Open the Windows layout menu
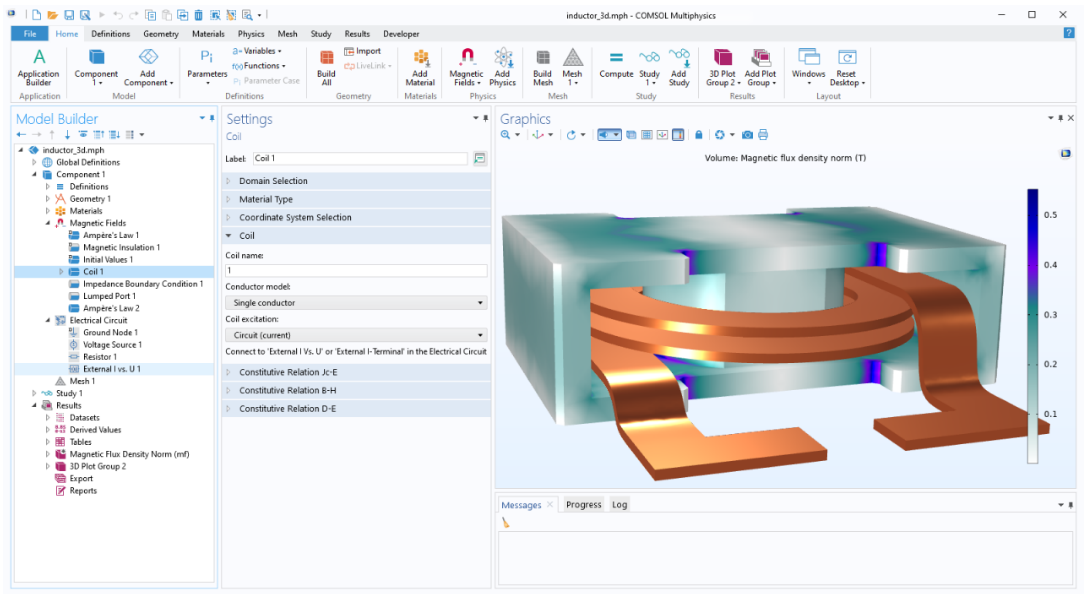 tap(808, 68)
